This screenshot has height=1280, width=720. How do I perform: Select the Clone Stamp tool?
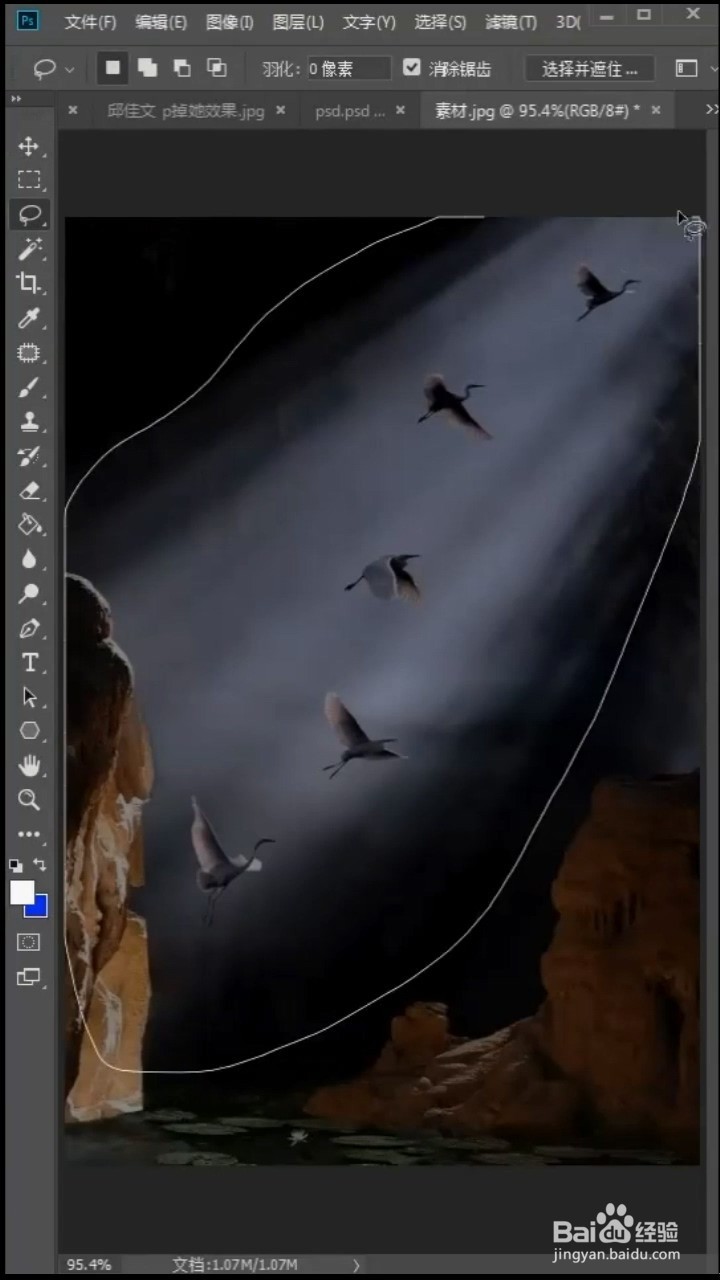click(x=29, y=421)
